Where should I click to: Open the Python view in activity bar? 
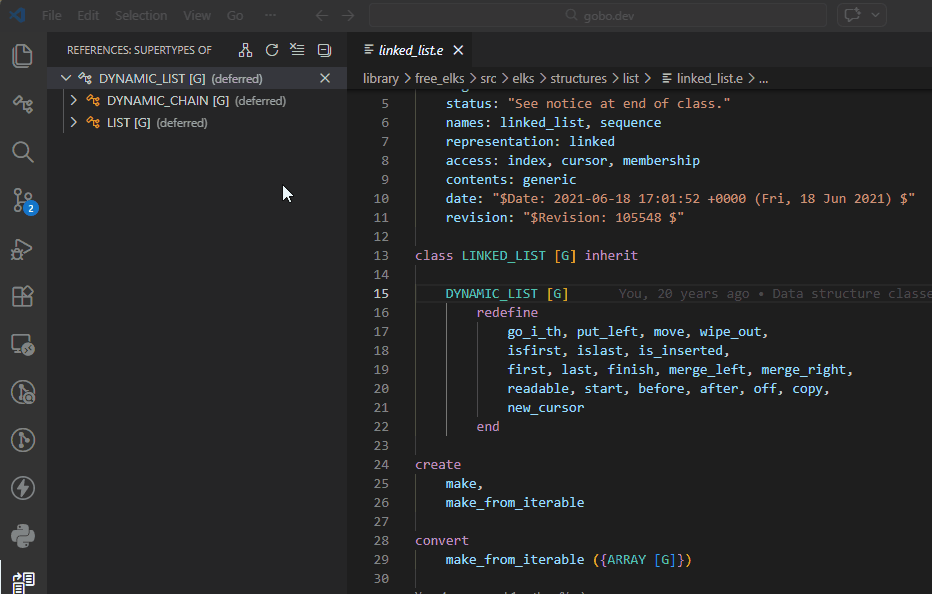coord(22,536)
